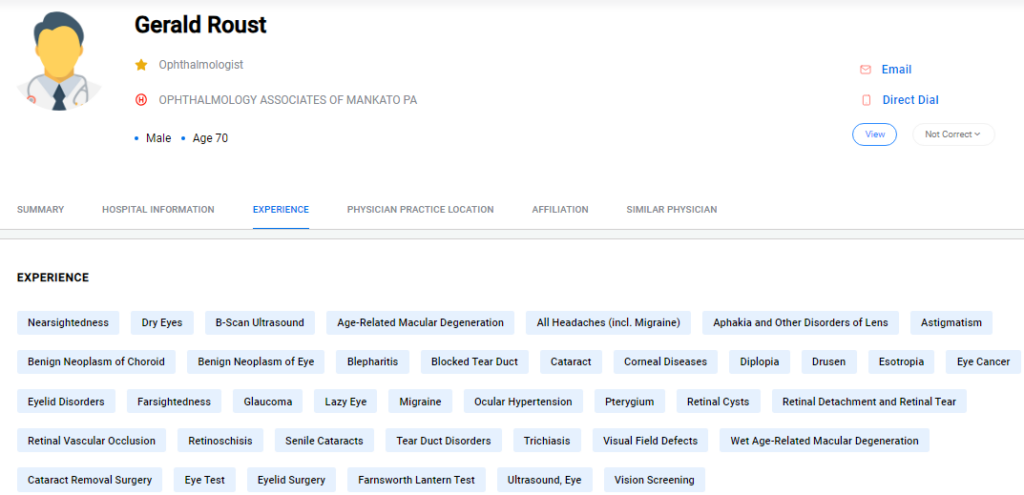Select the Cataract Removal Surgery tag
The width and height of the screenshot is (1024, 495).
89,480
